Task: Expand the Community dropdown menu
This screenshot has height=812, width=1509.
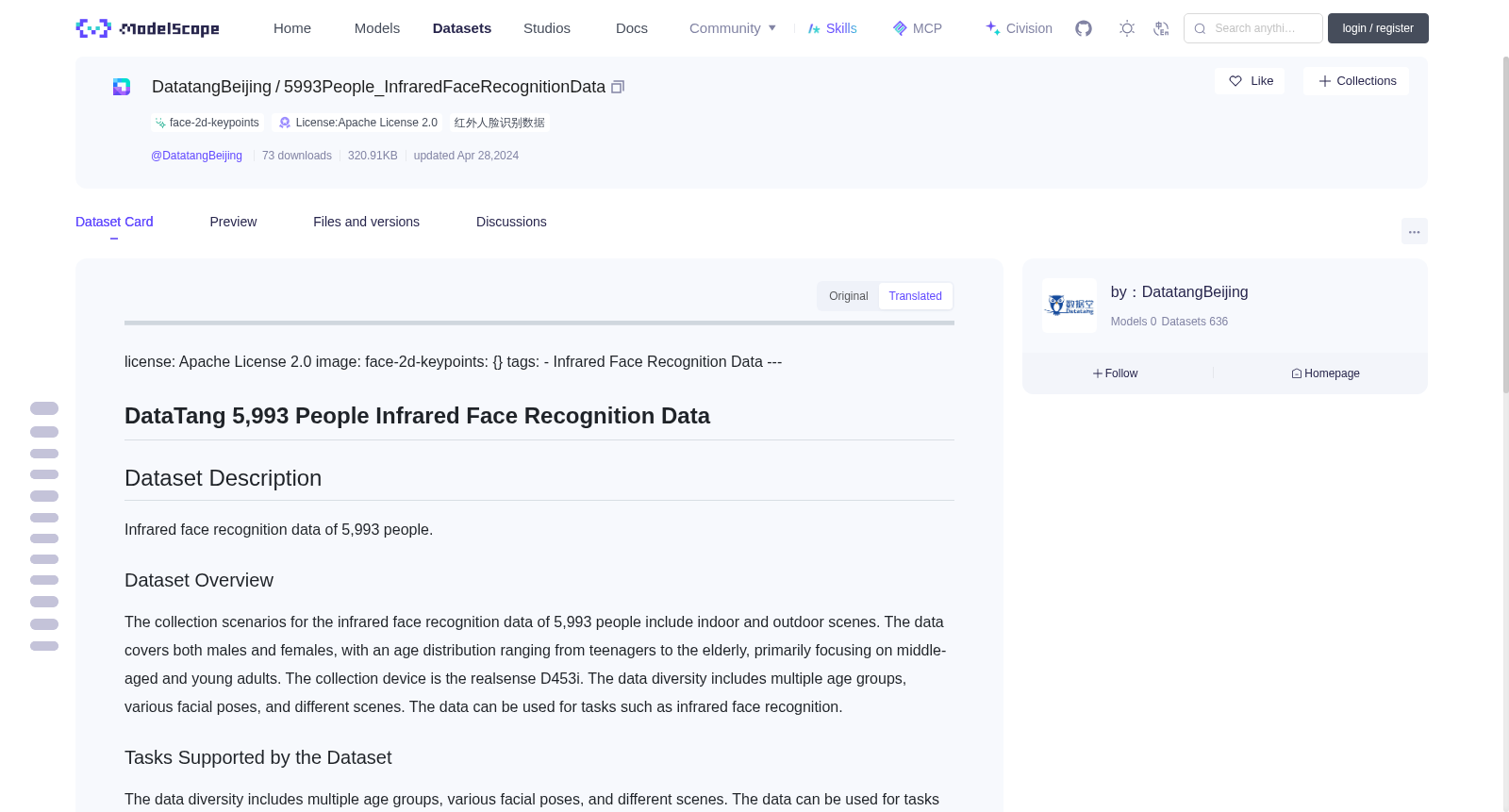Action: coord(733,28)
